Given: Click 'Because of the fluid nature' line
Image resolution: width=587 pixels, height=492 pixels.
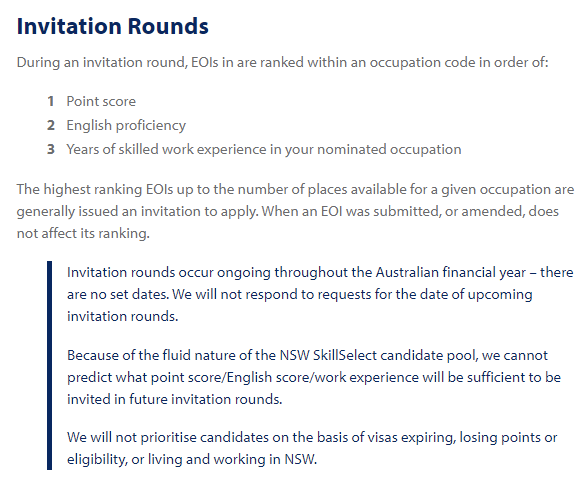Looking at the screenshot, I should (307, 355).
